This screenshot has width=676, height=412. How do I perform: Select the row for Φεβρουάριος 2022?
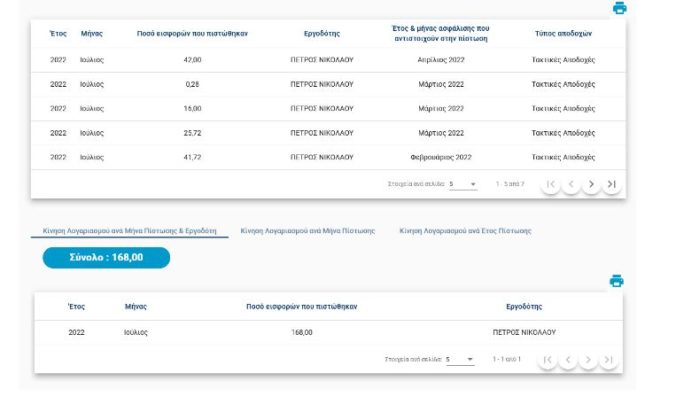click(330, 157)
